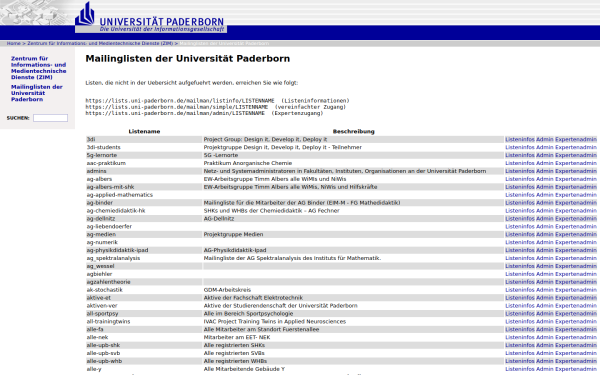Open Admin for the admins list

click(545, 171)
